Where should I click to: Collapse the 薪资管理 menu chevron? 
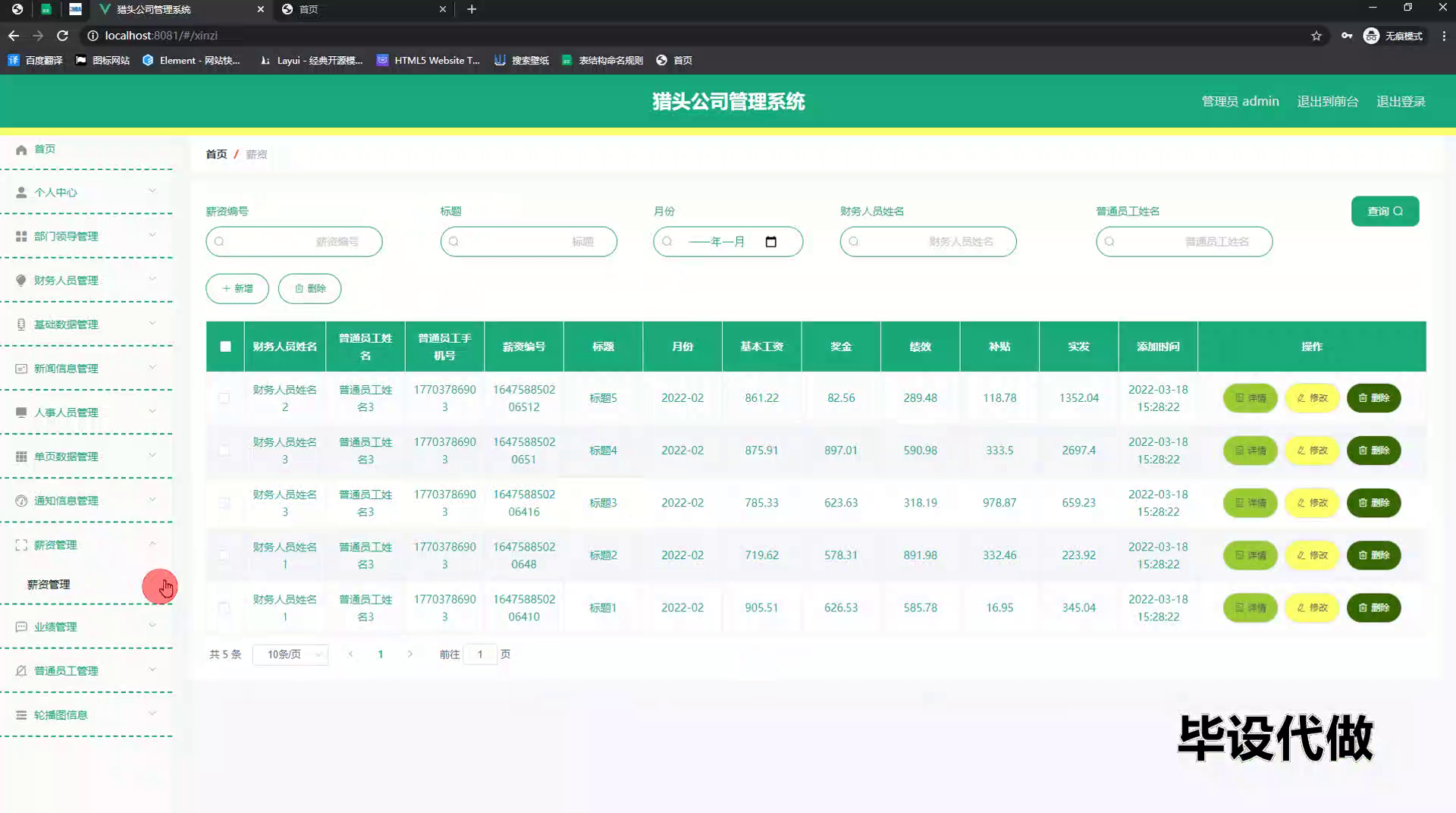tap(152, 544)
